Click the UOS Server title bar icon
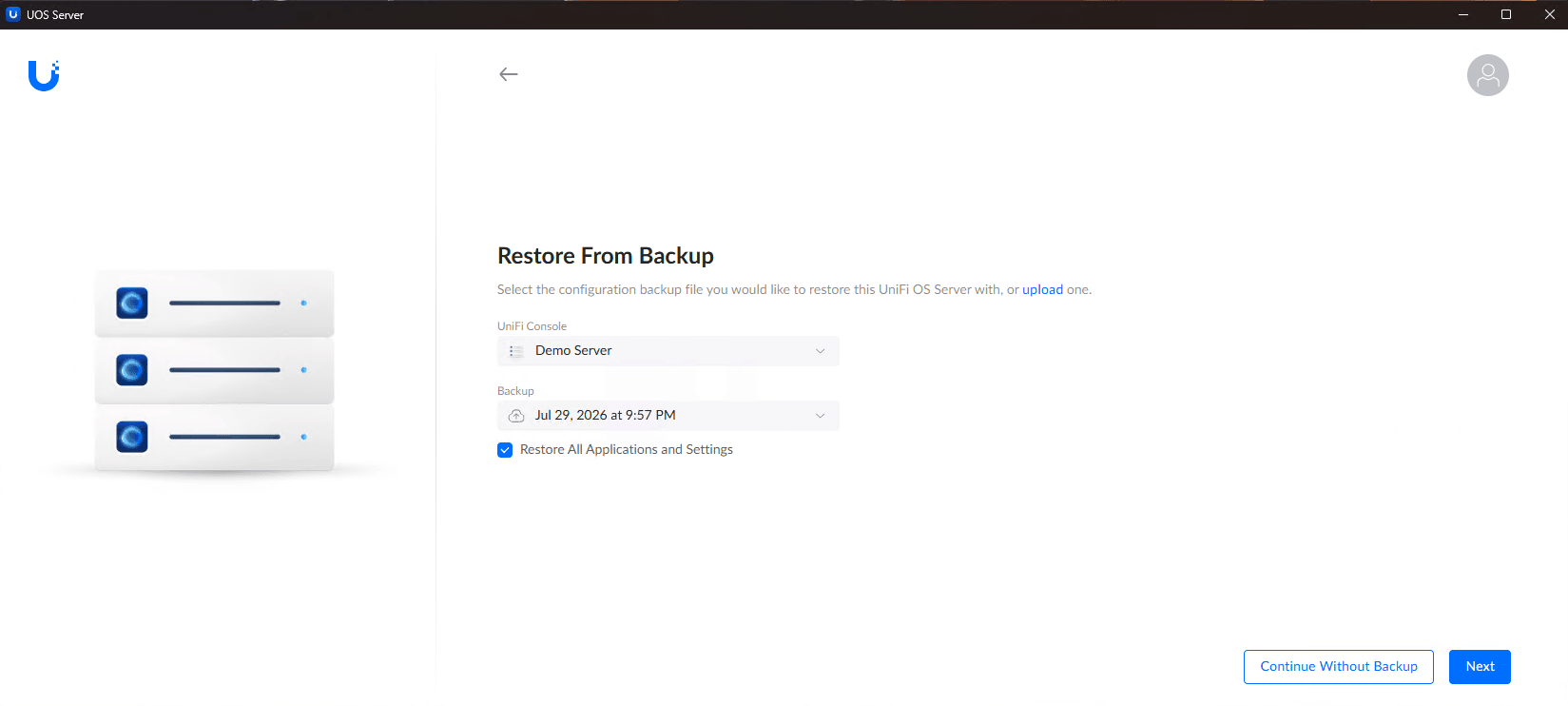The height and width of the screenshot is (706, 1568). (13, 14)
